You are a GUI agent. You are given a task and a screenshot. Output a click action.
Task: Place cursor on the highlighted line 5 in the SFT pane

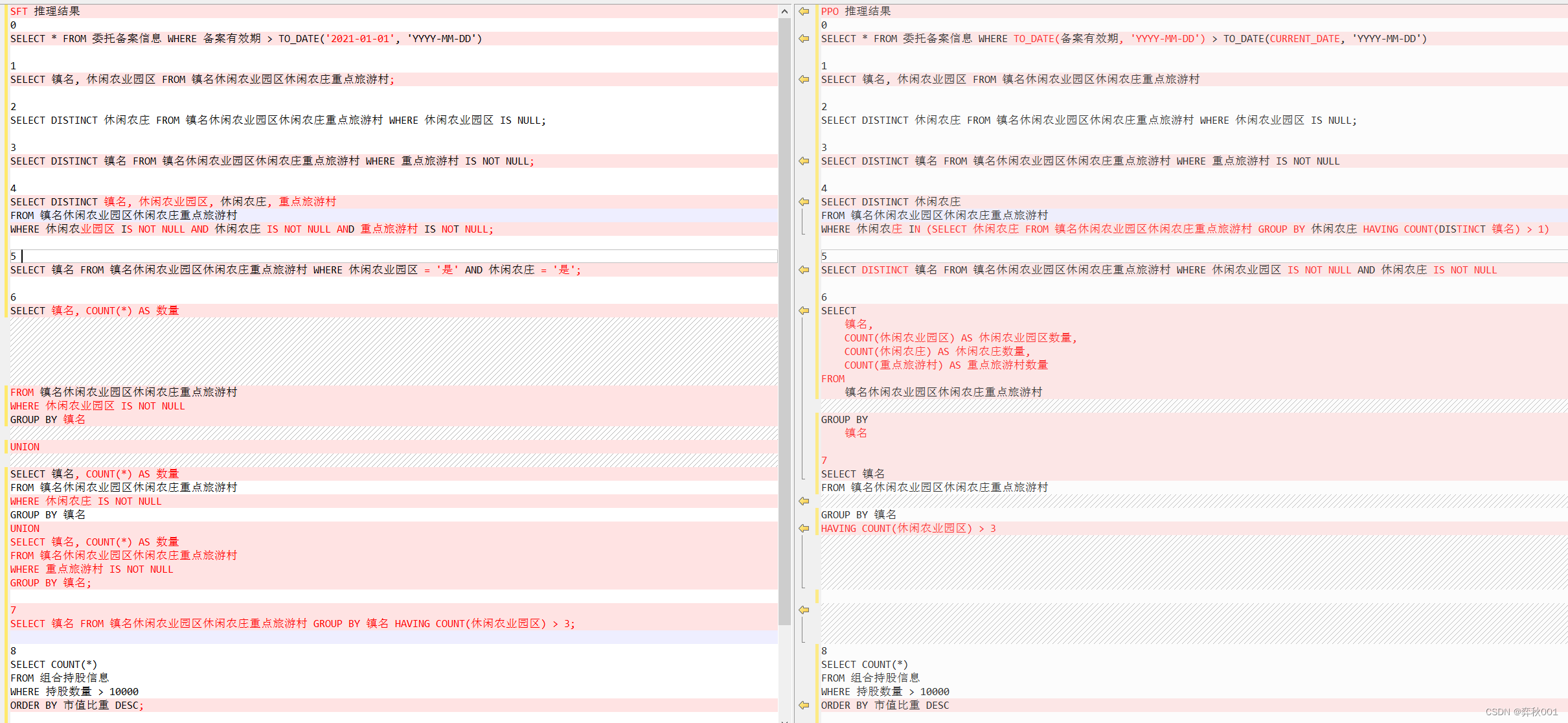[x=394, y=256]
